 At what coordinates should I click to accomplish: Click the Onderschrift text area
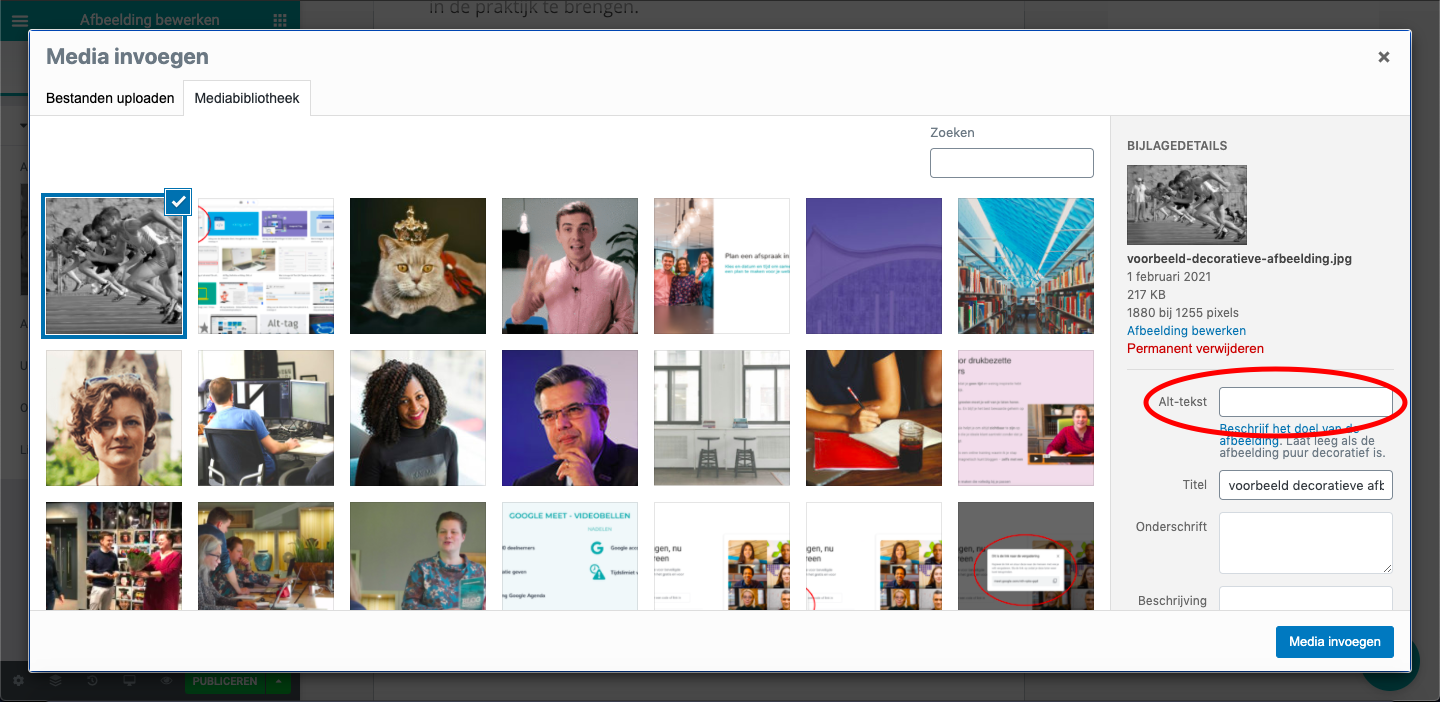1305,543
